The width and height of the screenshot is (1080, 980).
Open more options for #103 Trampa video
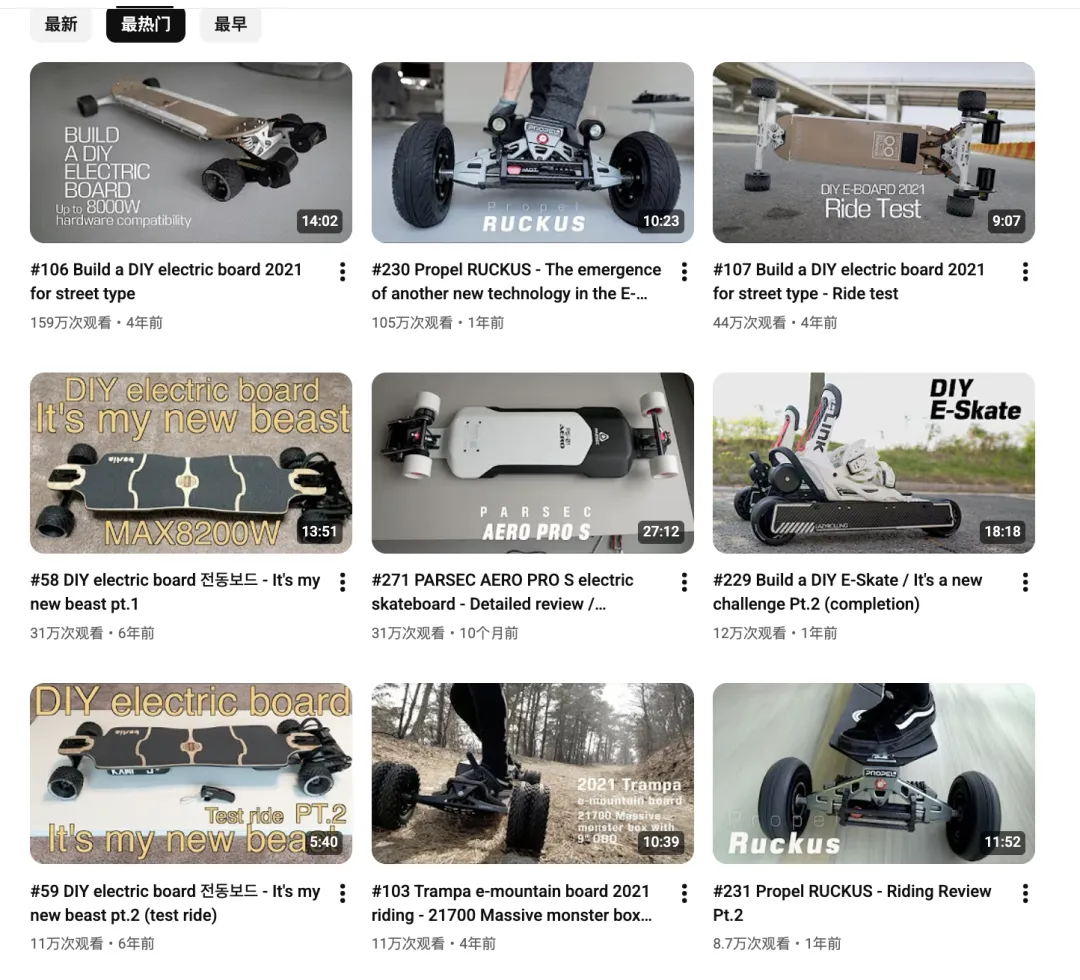click(x=684, y=894)
